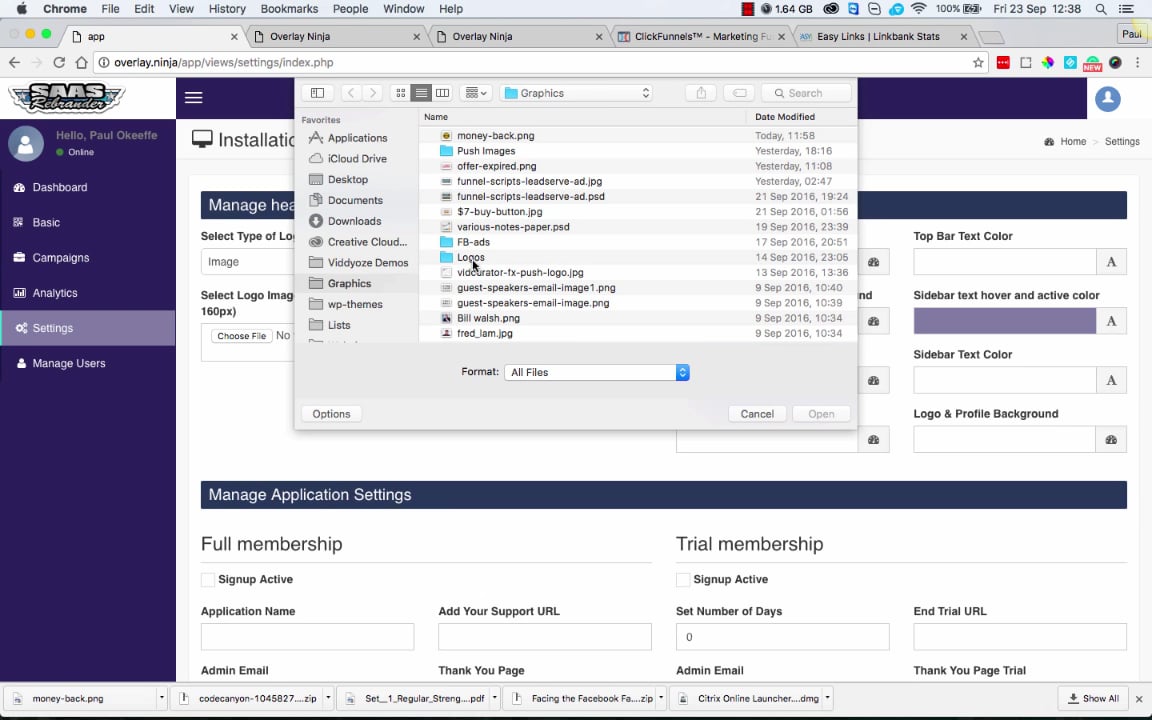Switch to ClickFunnels browser tab
The width and height of the screenshot is (1152, 720).
pos(702,37)
